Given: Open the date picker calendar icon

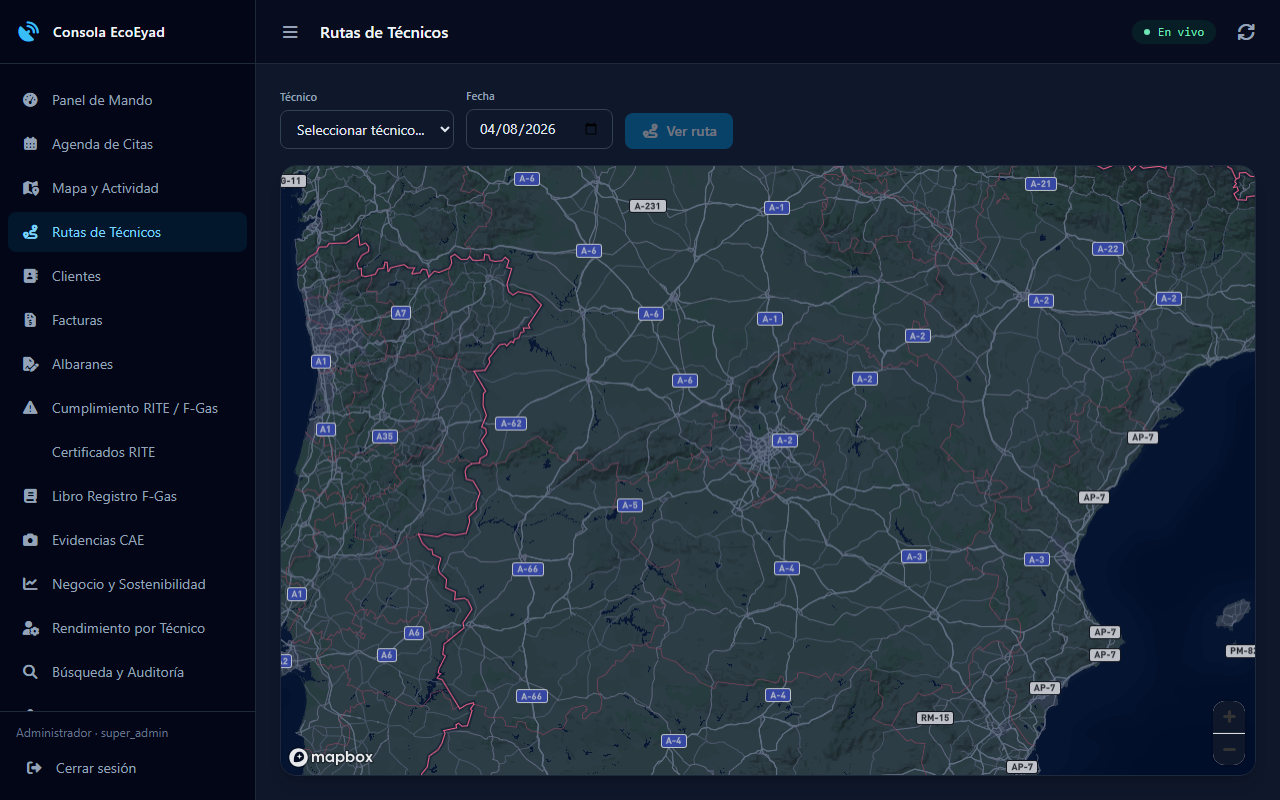Looking at the screenshot, I should [590, 129].
